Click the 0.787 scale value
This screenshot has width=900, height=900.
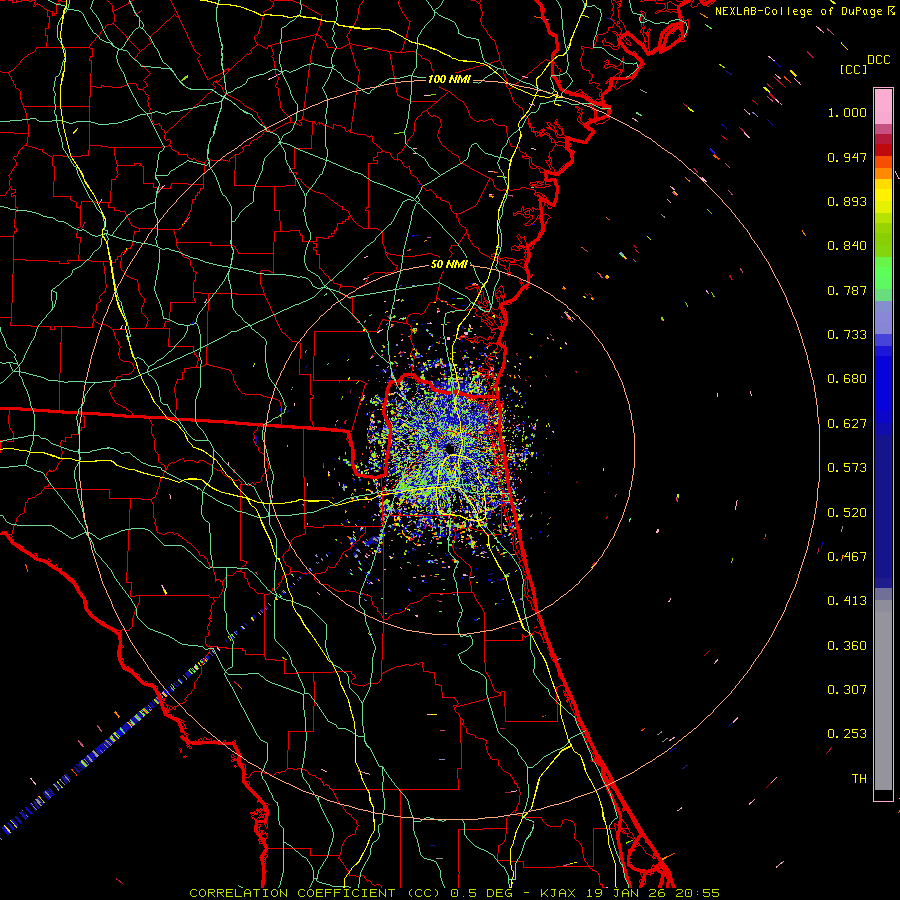(847, 290)
